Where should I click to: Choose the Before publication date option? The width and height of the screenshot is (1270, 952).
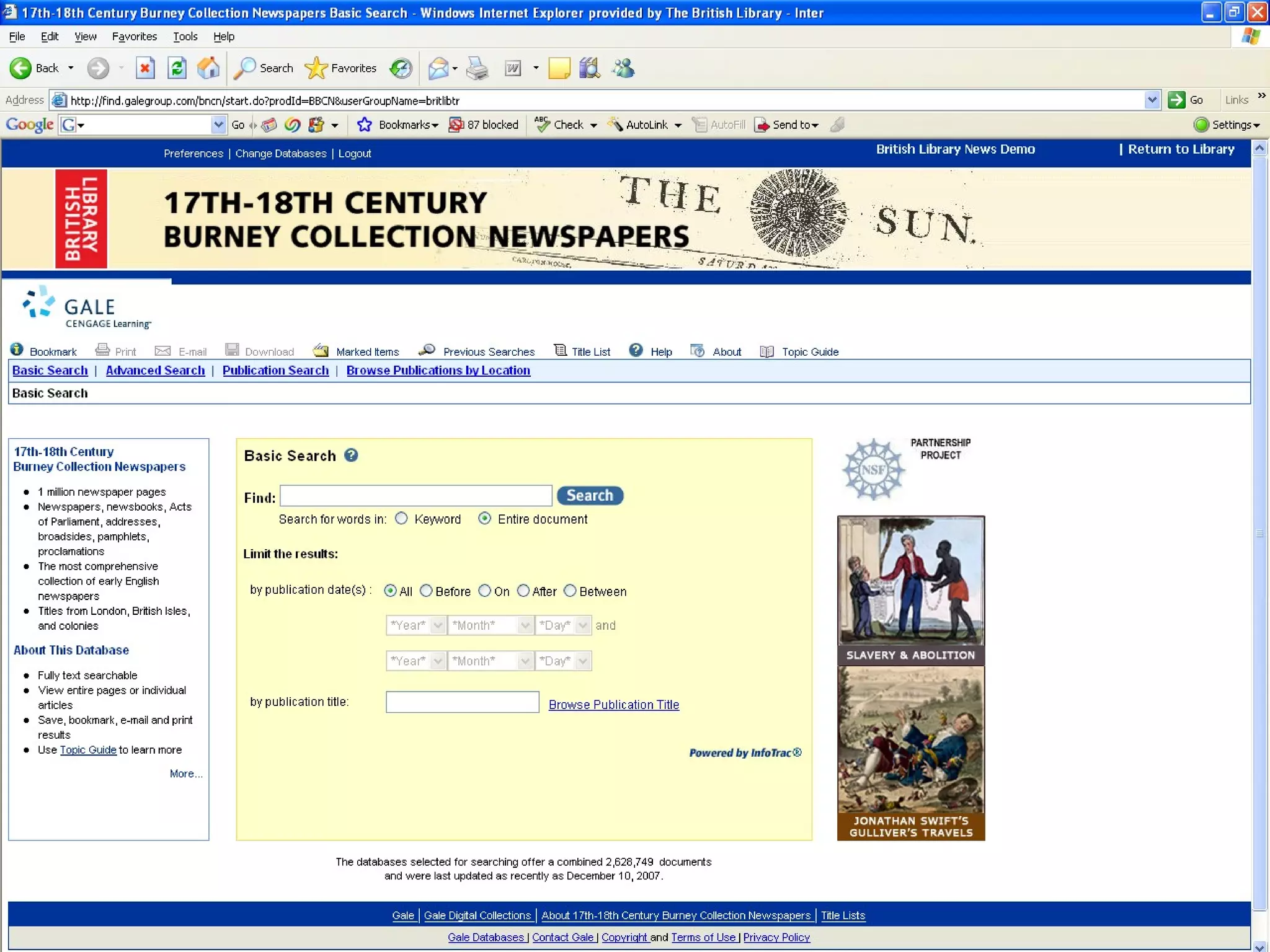pos(426,591)
